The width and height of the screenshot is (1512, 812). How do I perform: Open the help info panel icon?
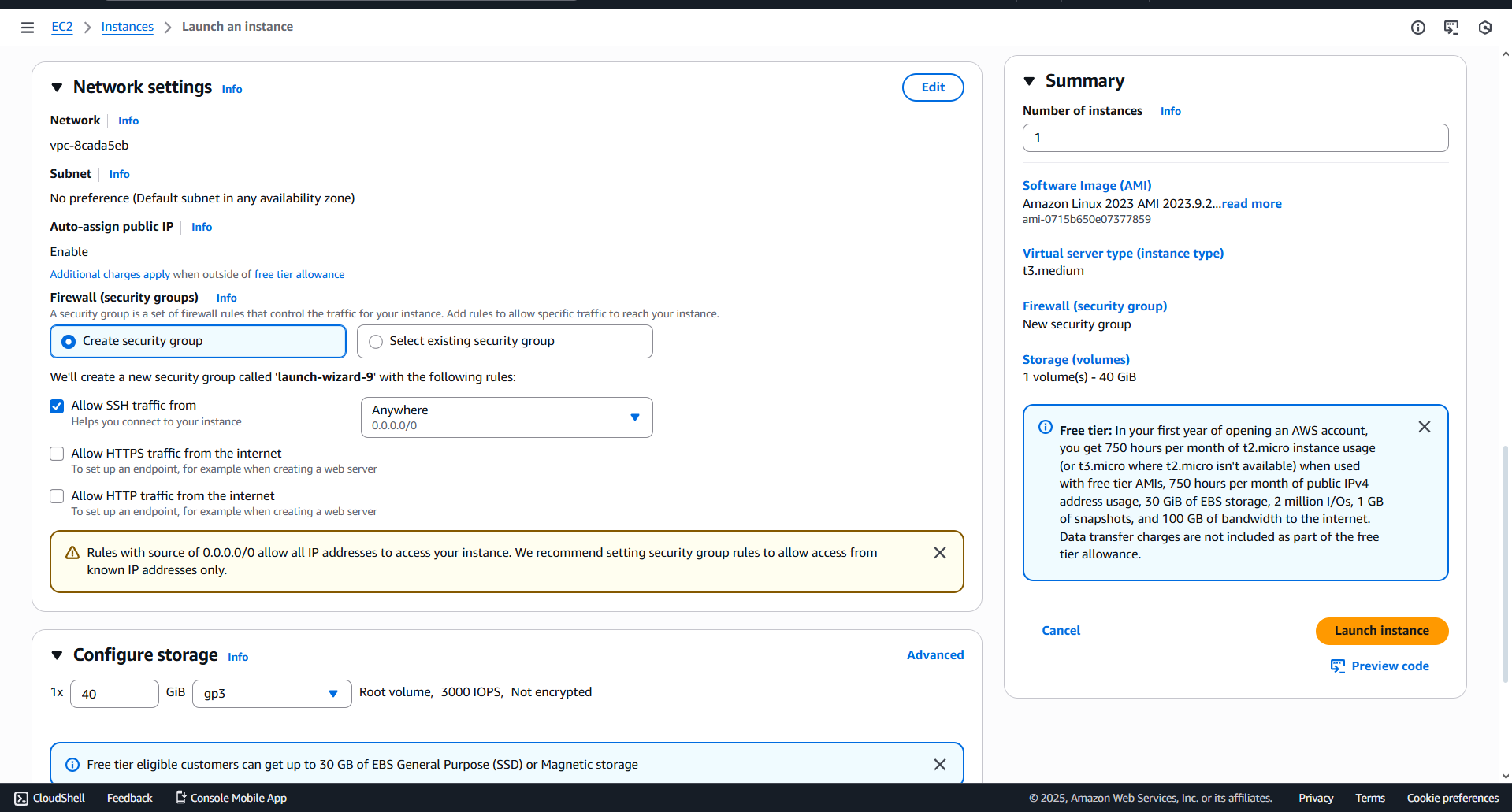[1418, 27]
